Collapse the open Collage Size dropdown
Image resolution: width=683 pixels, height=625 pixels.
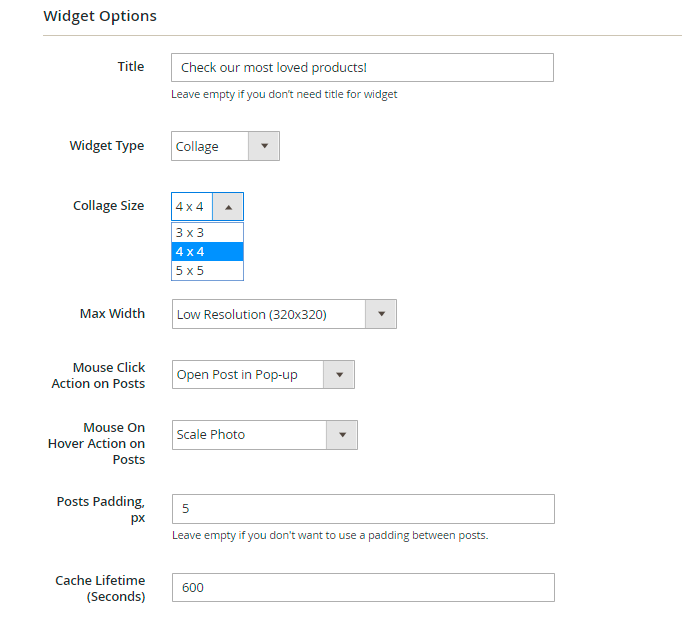[207, 207]
